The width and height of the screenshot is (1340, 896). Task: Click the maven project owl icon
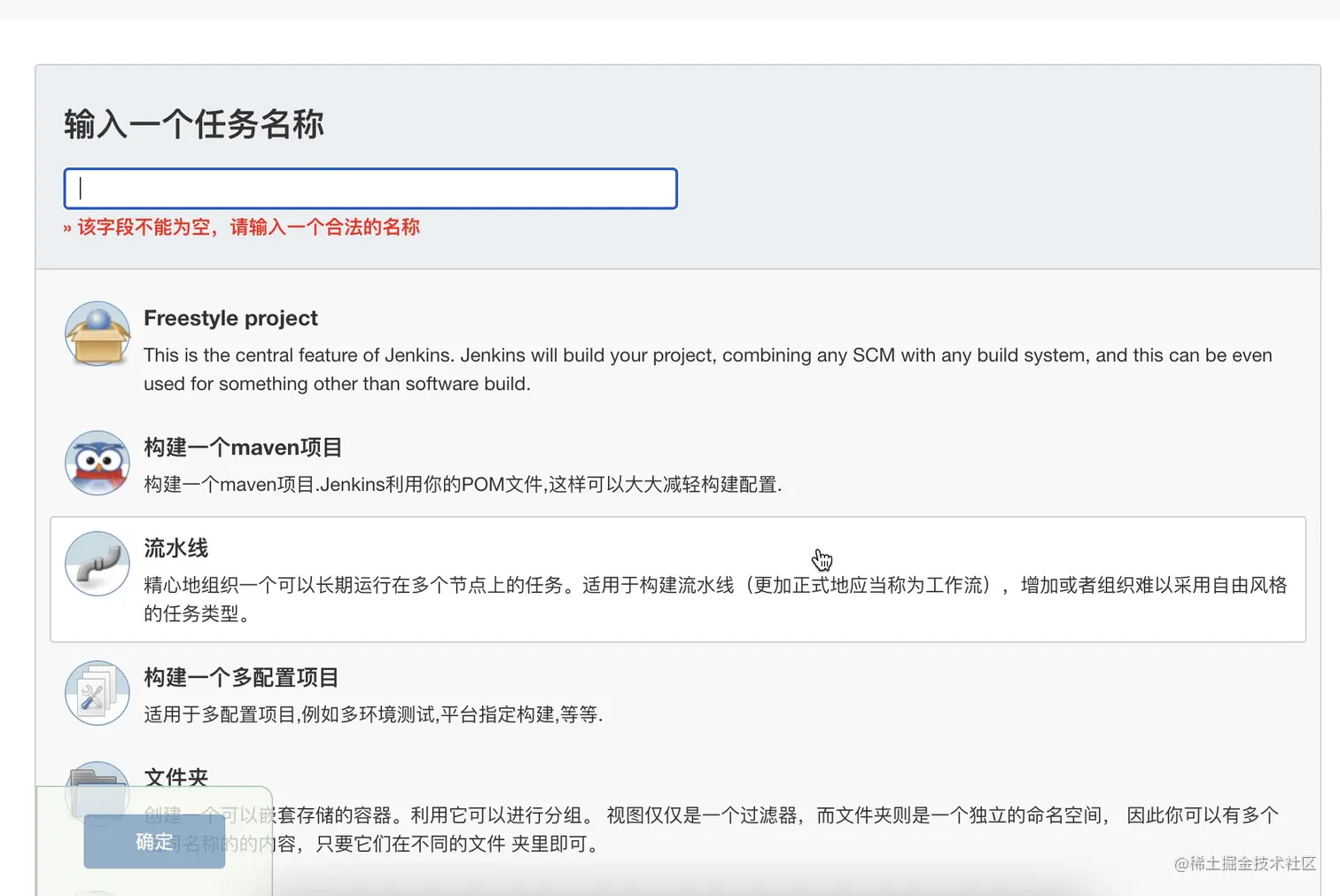pyautogui.click(x=97, y=463)
